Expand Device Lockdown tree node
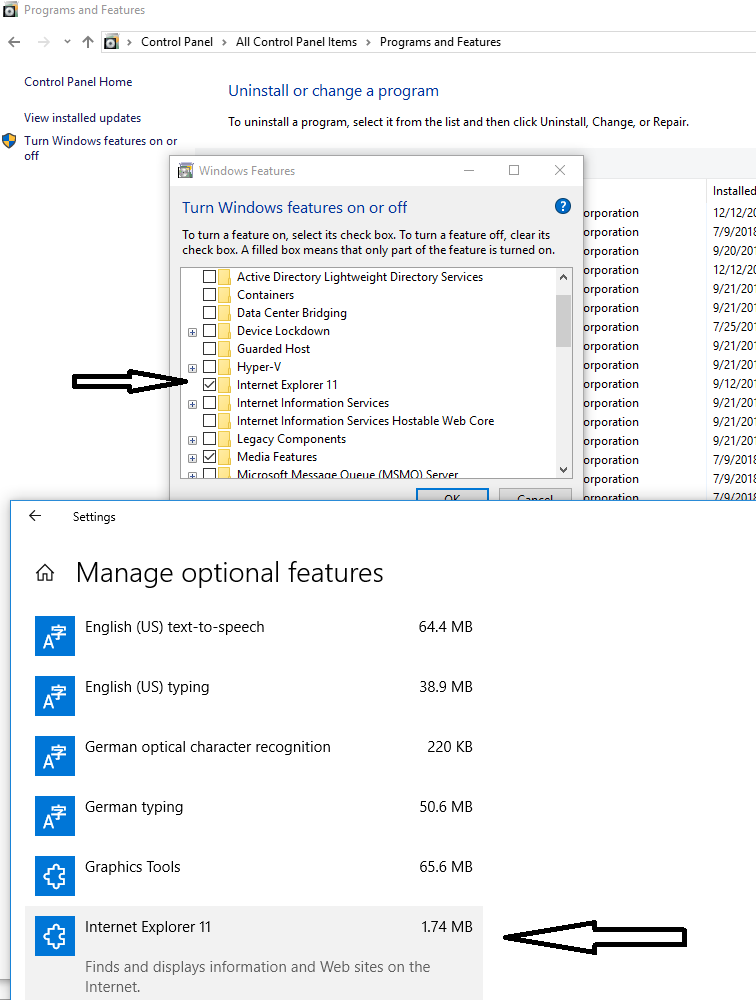Viewport: 756px width, 1000px height. click(192, 332)
